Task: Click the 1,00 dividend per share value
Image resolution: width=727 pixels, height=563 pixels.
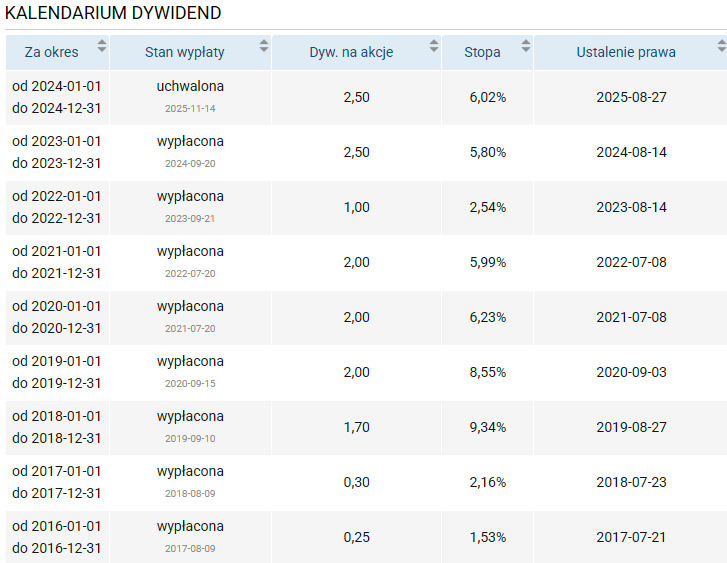Action: click(356, 207)
